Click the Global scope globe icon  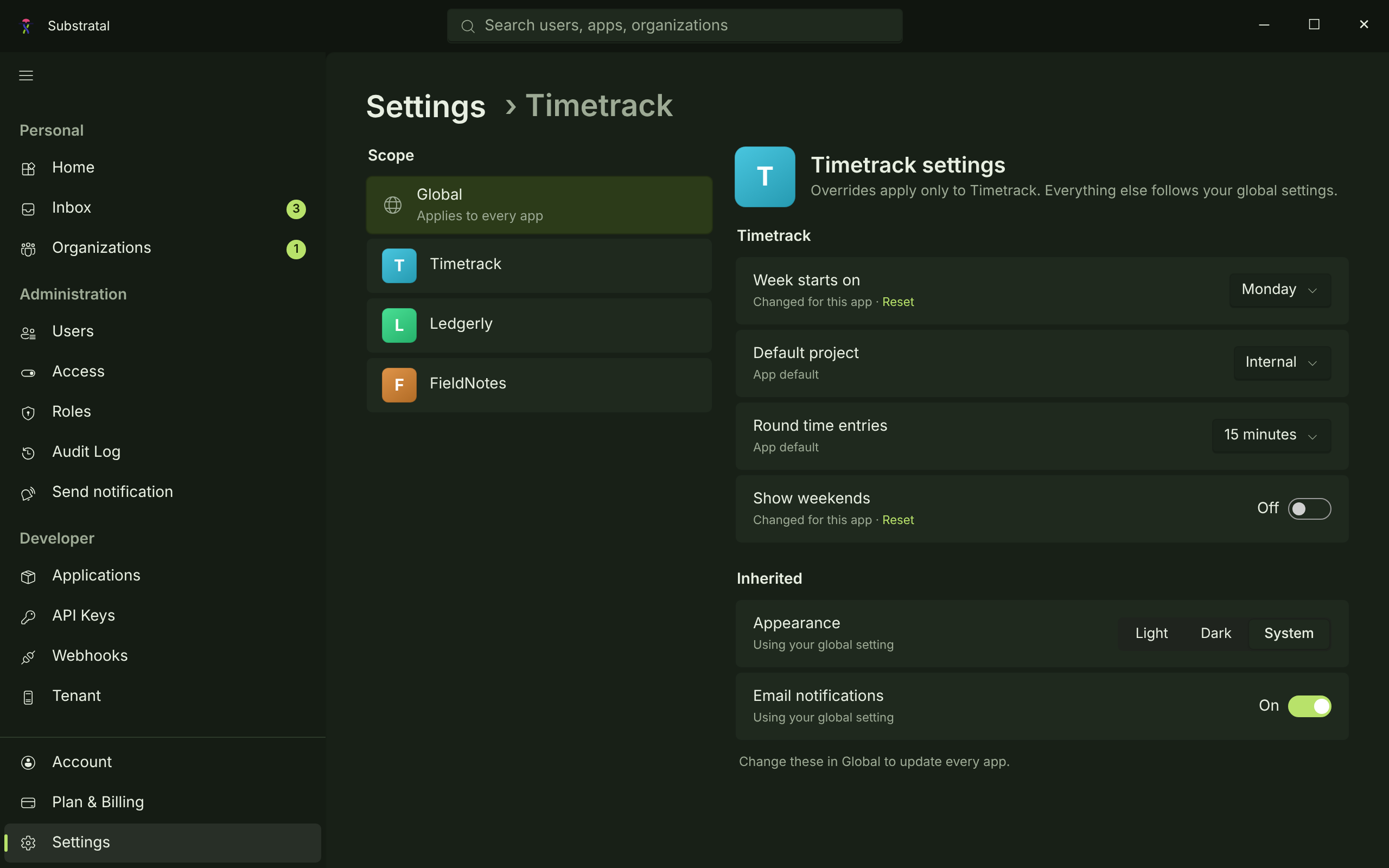point(393,205)
